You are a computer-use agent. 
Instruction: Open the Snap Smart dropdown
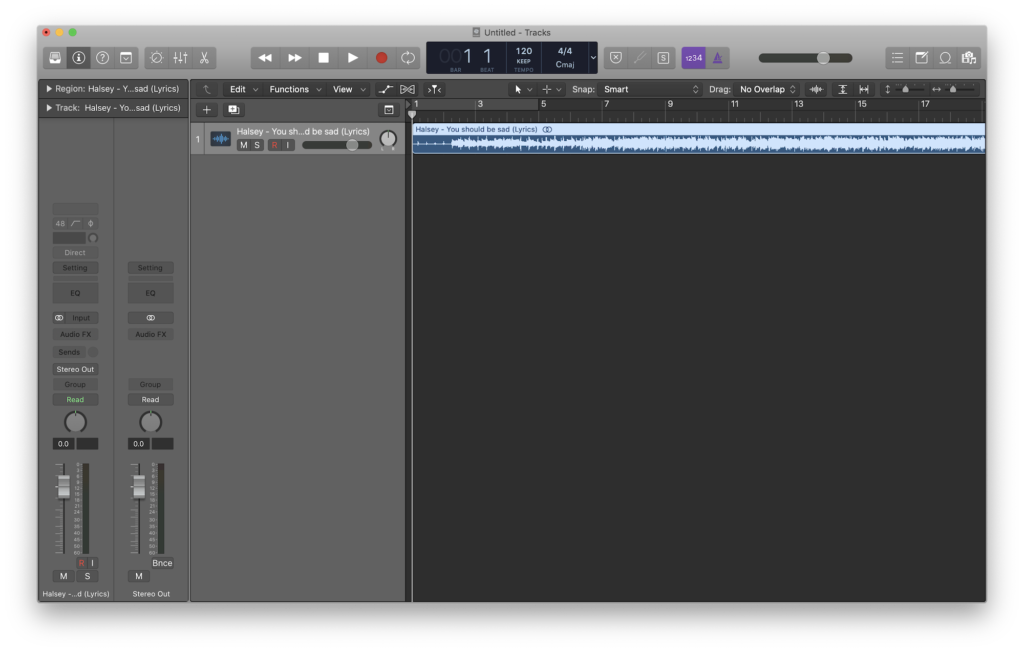click(x=650, y=90)
